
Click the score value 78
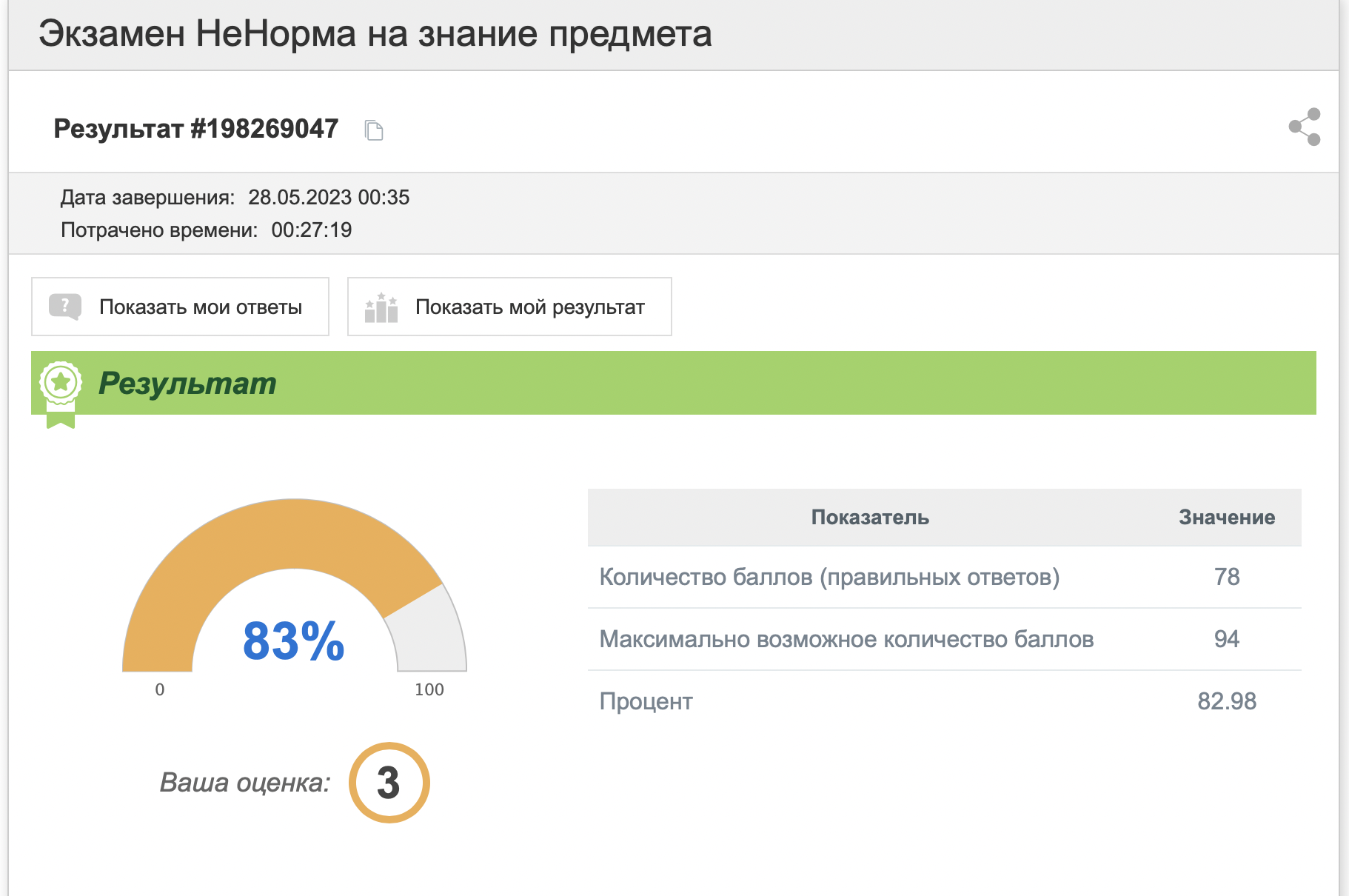click(x=1227, y=578)
